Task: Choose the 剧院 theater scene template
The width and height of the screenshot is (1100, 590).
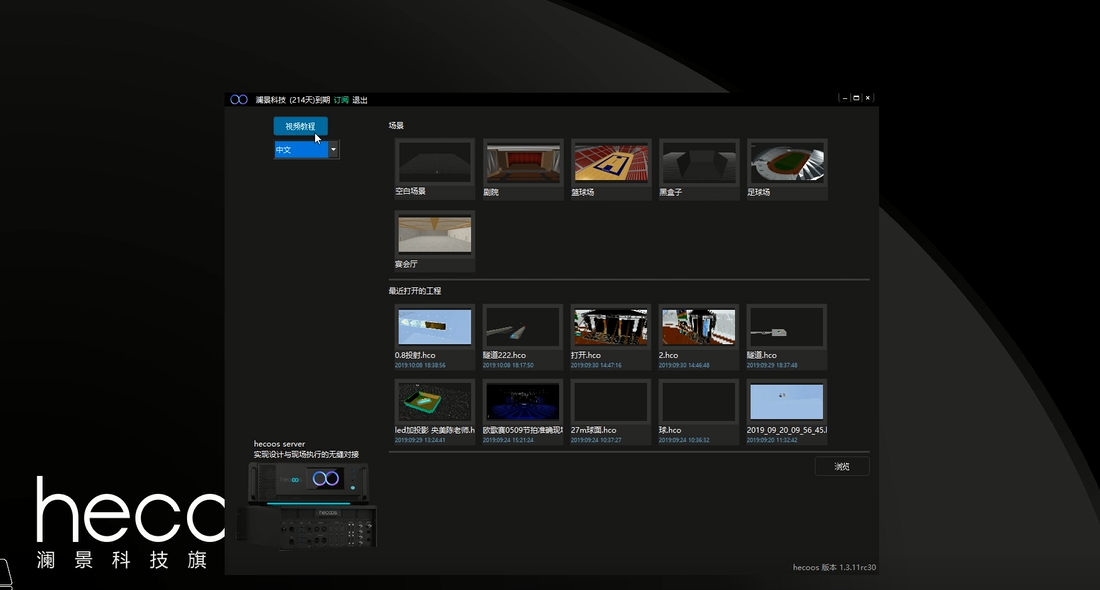Action: click(523, 169)
